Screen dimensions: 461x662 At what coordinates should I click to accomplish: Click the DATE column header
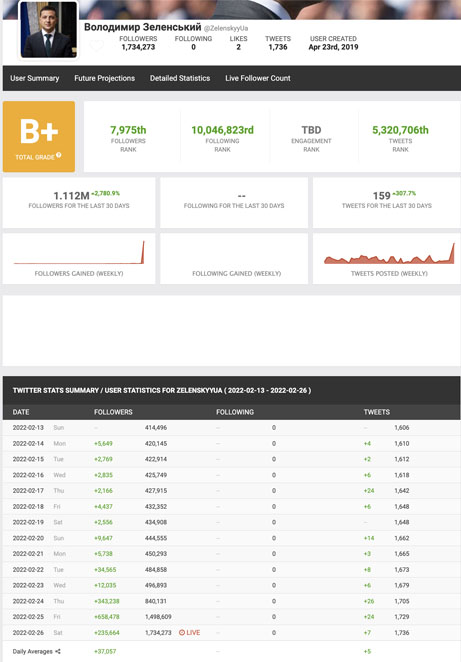tap(21, 412)
